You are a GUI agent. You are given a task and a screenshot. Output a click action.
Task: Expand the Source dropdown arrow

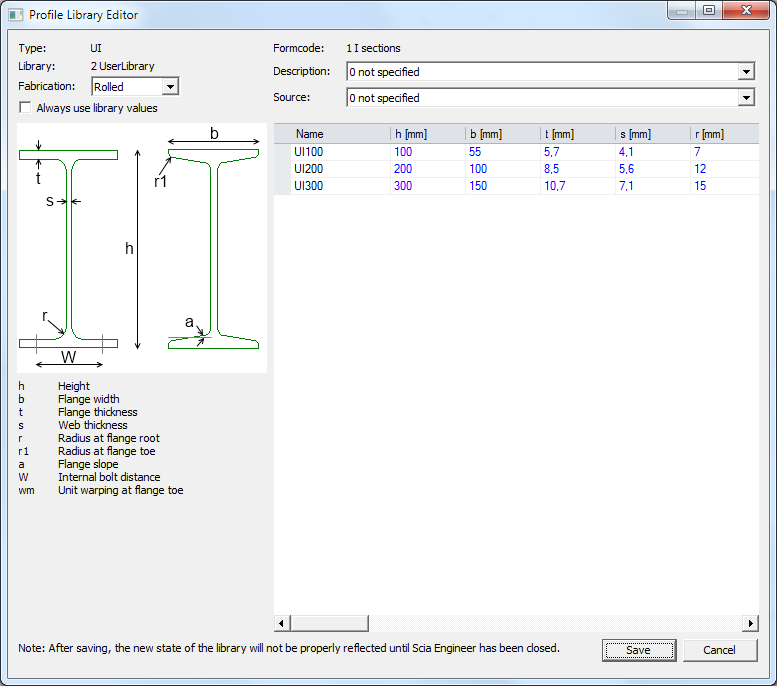[x=746, y=98]
